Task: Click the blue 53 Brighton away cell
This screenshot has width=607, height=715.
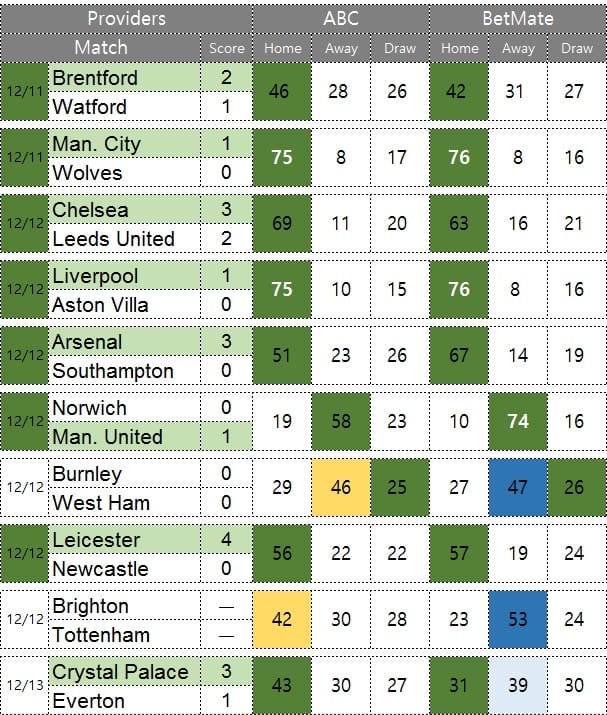Action: point(518,619)
